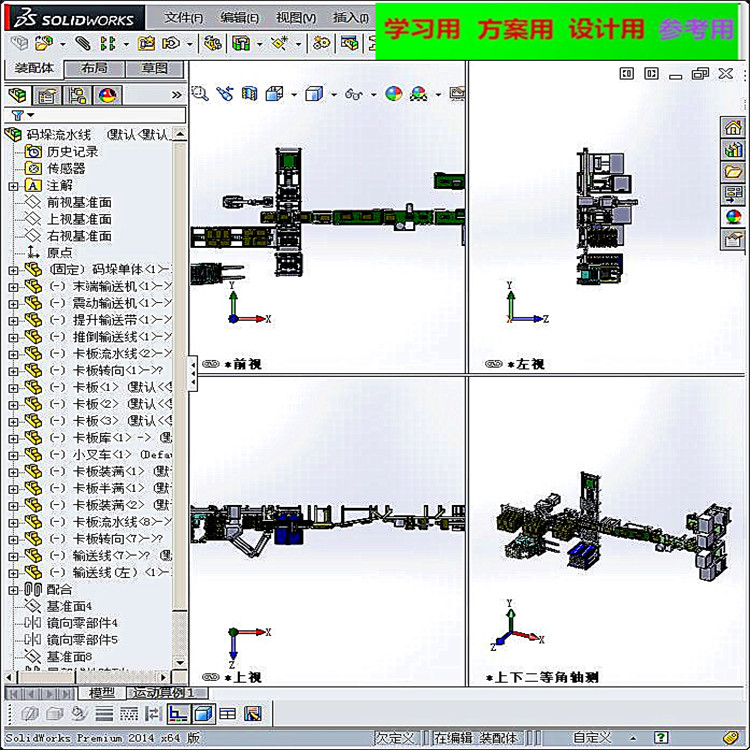The image size is (750, 750).
Task: Open the FeatureManager design tree tab
Action: [x=17, y=95]
